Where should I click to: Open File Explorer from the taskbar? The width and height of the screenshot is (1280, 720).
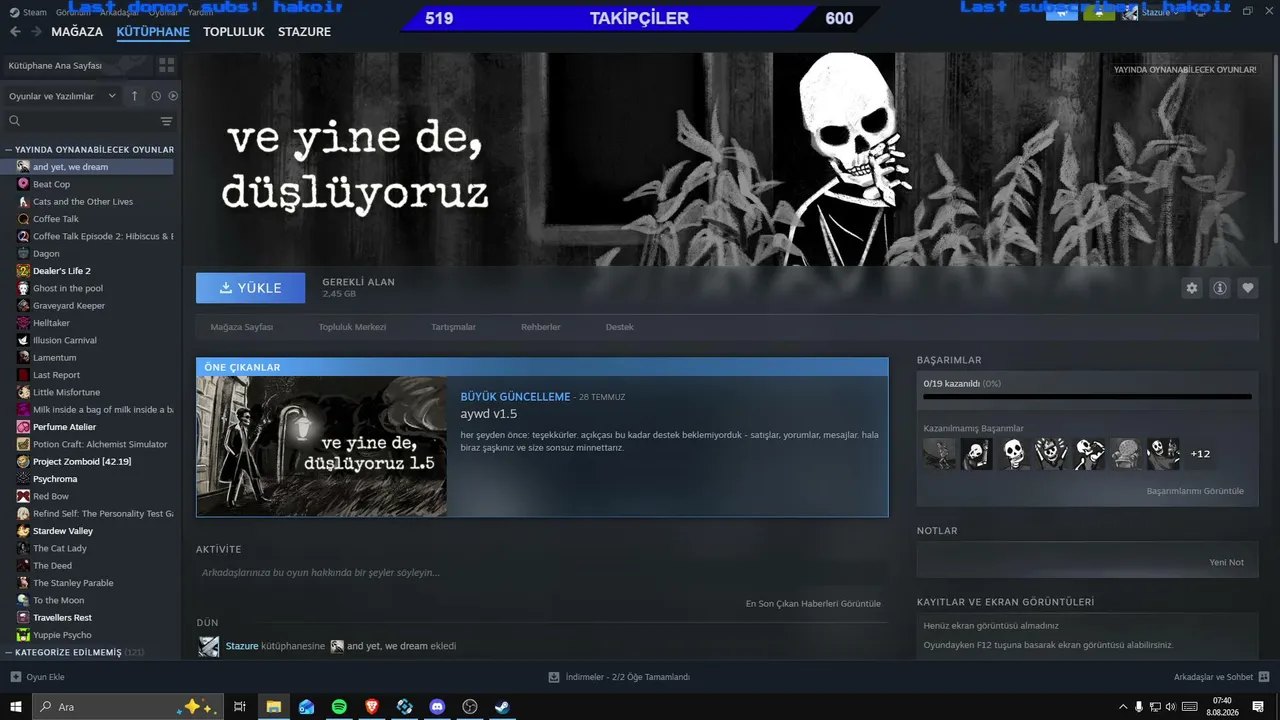(273, 707)
